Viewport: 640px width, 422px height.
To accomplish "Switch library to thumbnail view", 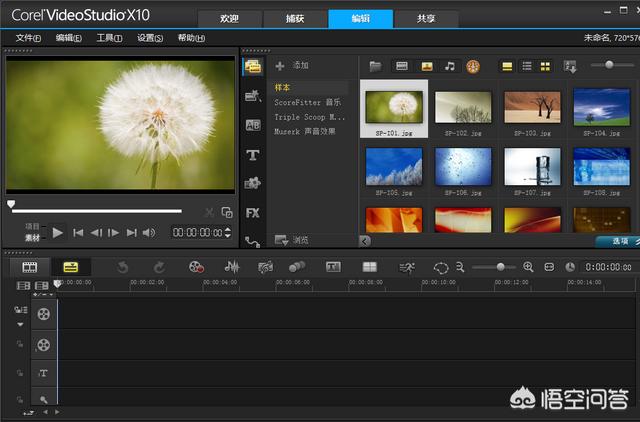I will tap(545, 66).
